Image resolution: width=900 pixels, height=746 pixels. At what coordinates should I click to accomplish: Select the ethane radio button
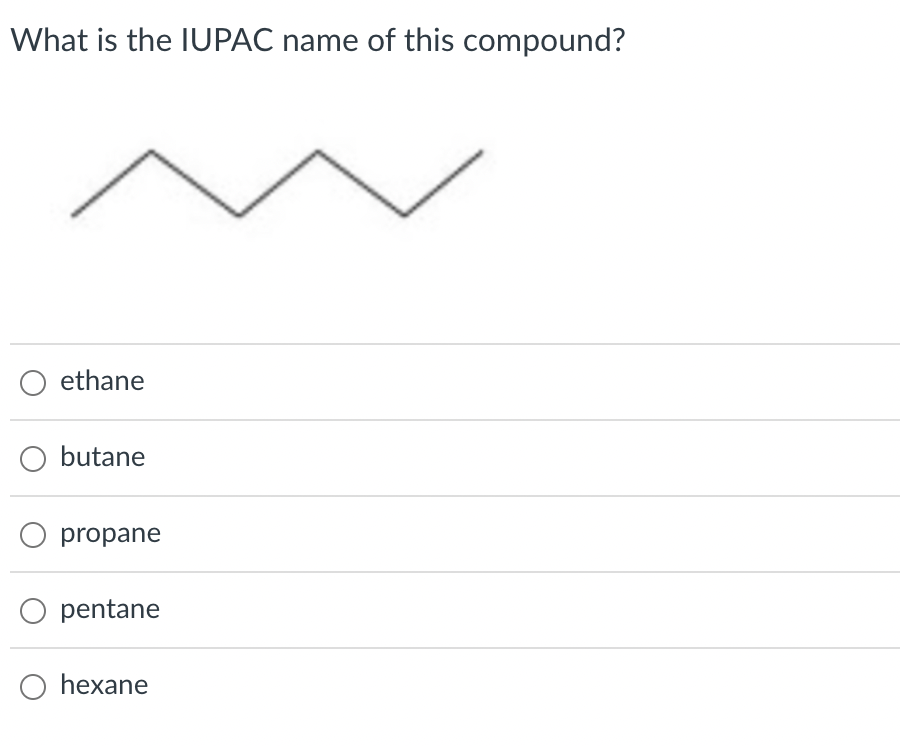[x=32, y=381]
